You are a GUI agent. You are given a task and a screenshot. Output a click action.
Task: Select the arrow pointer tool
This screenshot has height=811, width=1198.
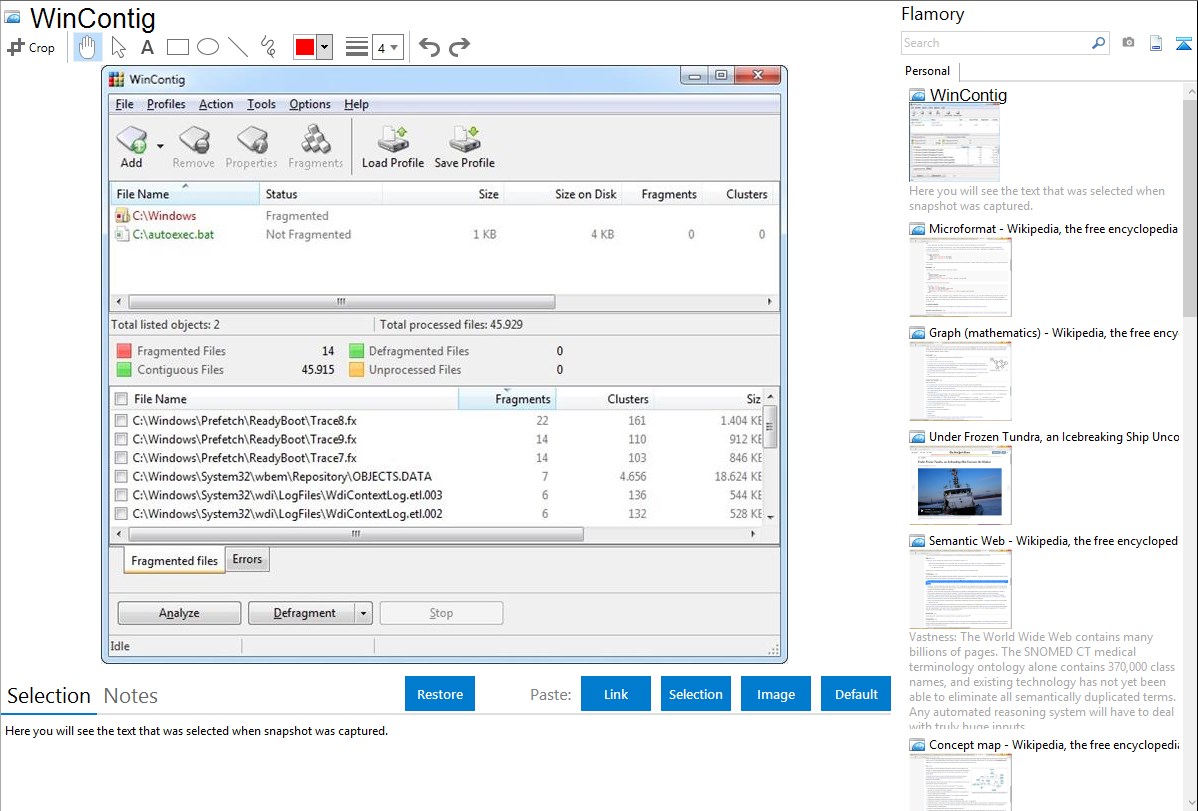pyautogui.click(x=118, y=47)
